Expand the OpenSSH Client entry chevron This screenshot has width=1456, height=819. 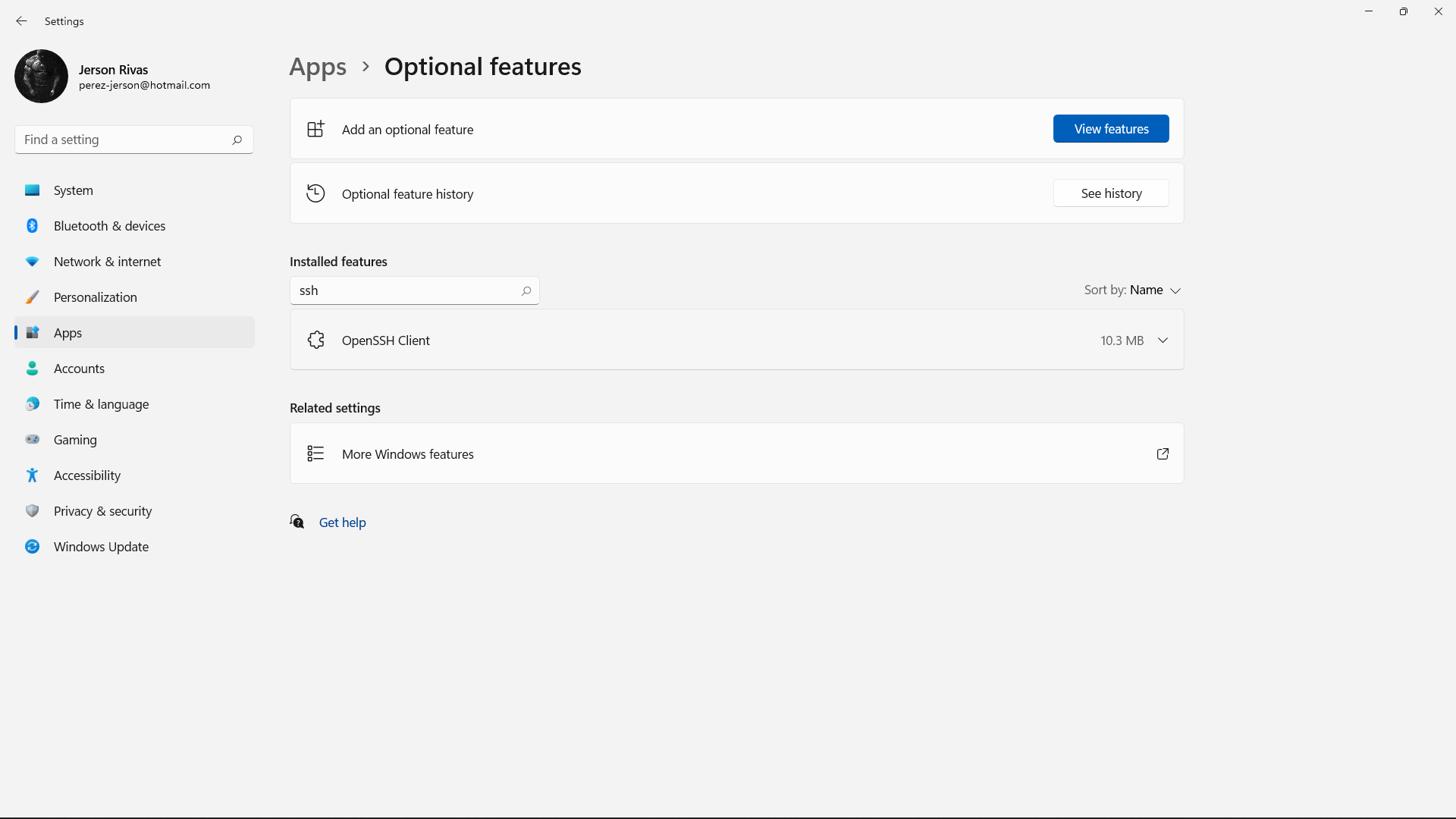[1163, 340]
